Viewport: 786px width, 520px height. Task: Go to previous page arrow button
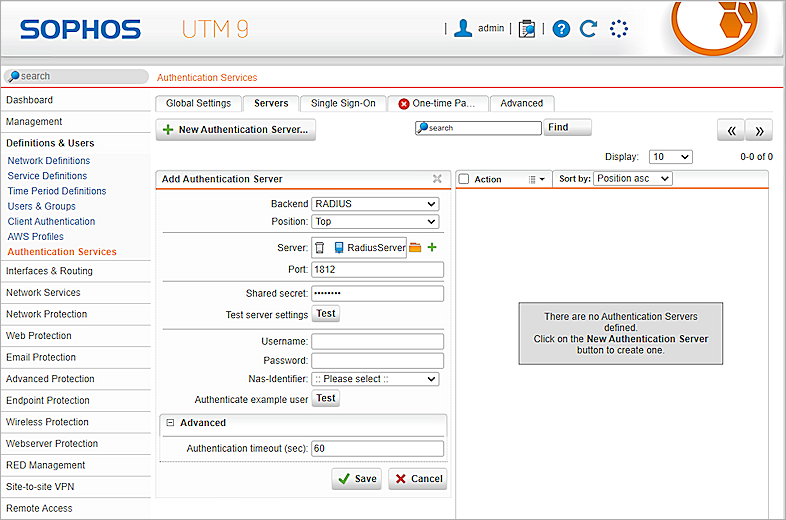pyautogui.click(x=731, y=130)
